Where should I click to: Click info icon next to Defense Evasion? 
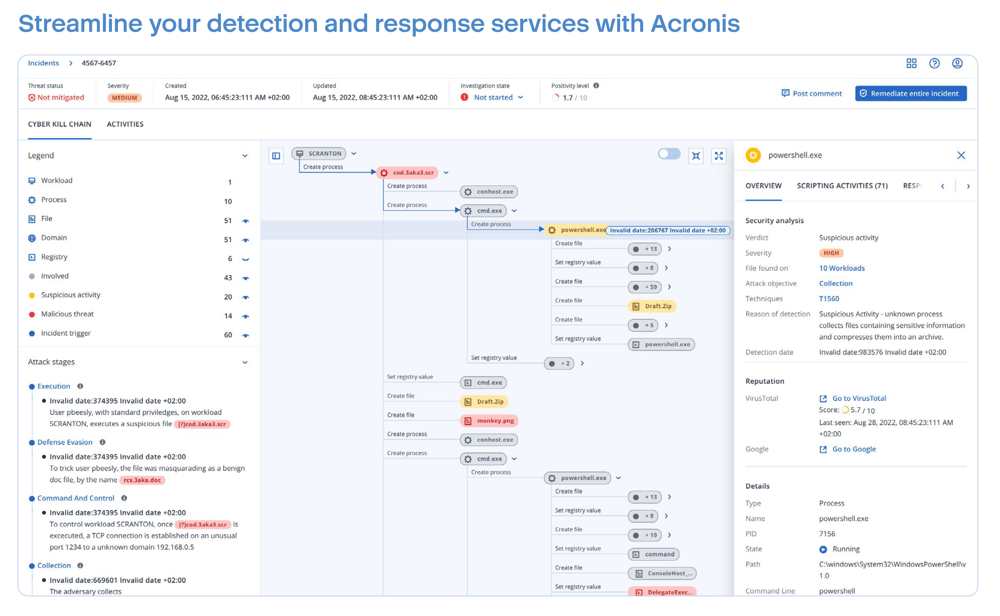[x=103, y=442]
